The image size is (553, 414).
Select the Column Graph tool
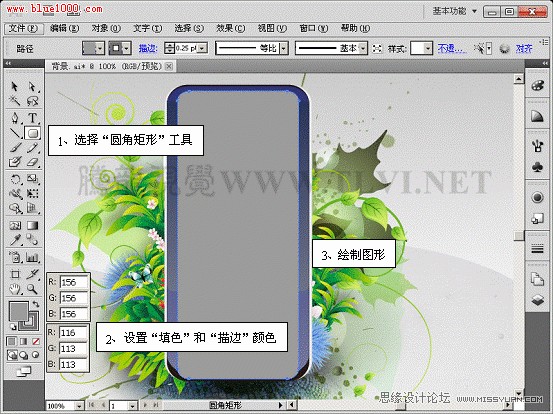coord(32,257)
